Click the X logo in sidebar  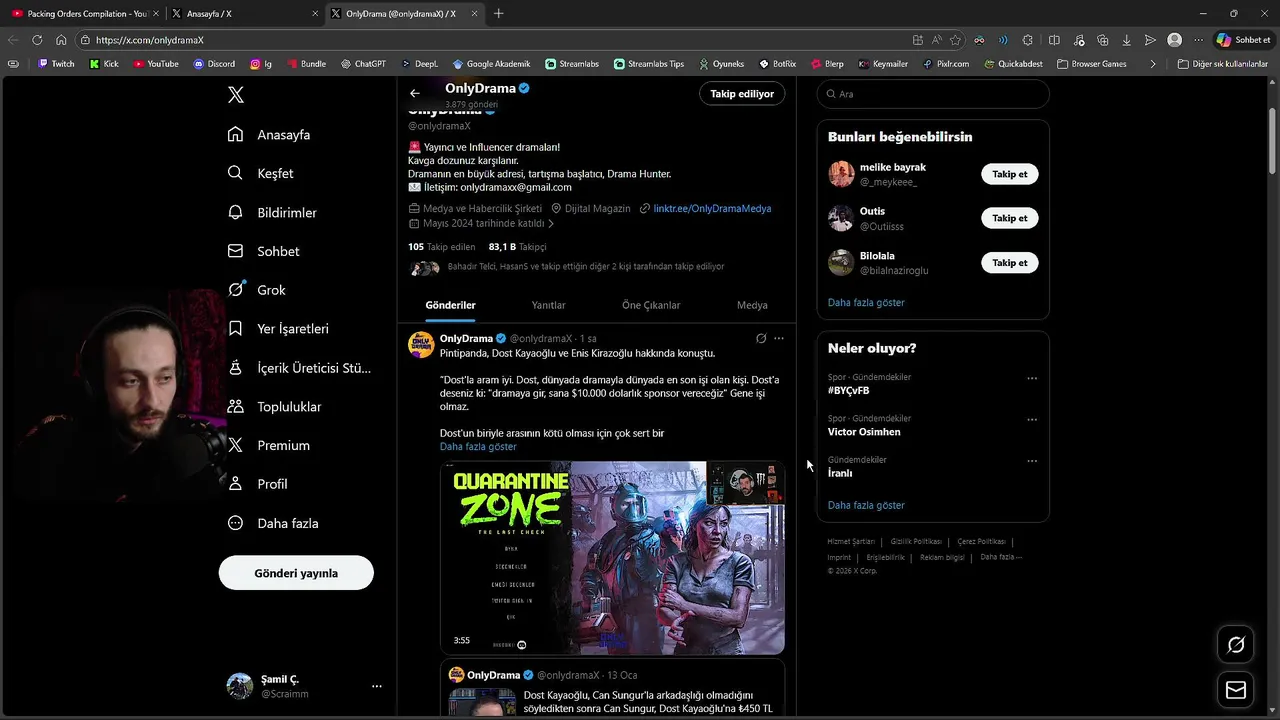point(236,95)
